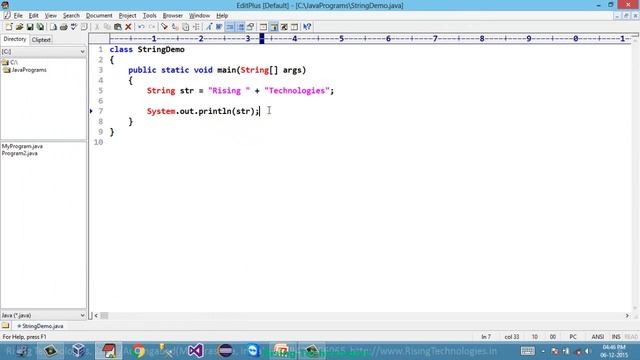Viewport: 640px width, 360px height.
Task: Click the Save All toolbar icon
Action: pyautogui.click(x=40, y=27)
